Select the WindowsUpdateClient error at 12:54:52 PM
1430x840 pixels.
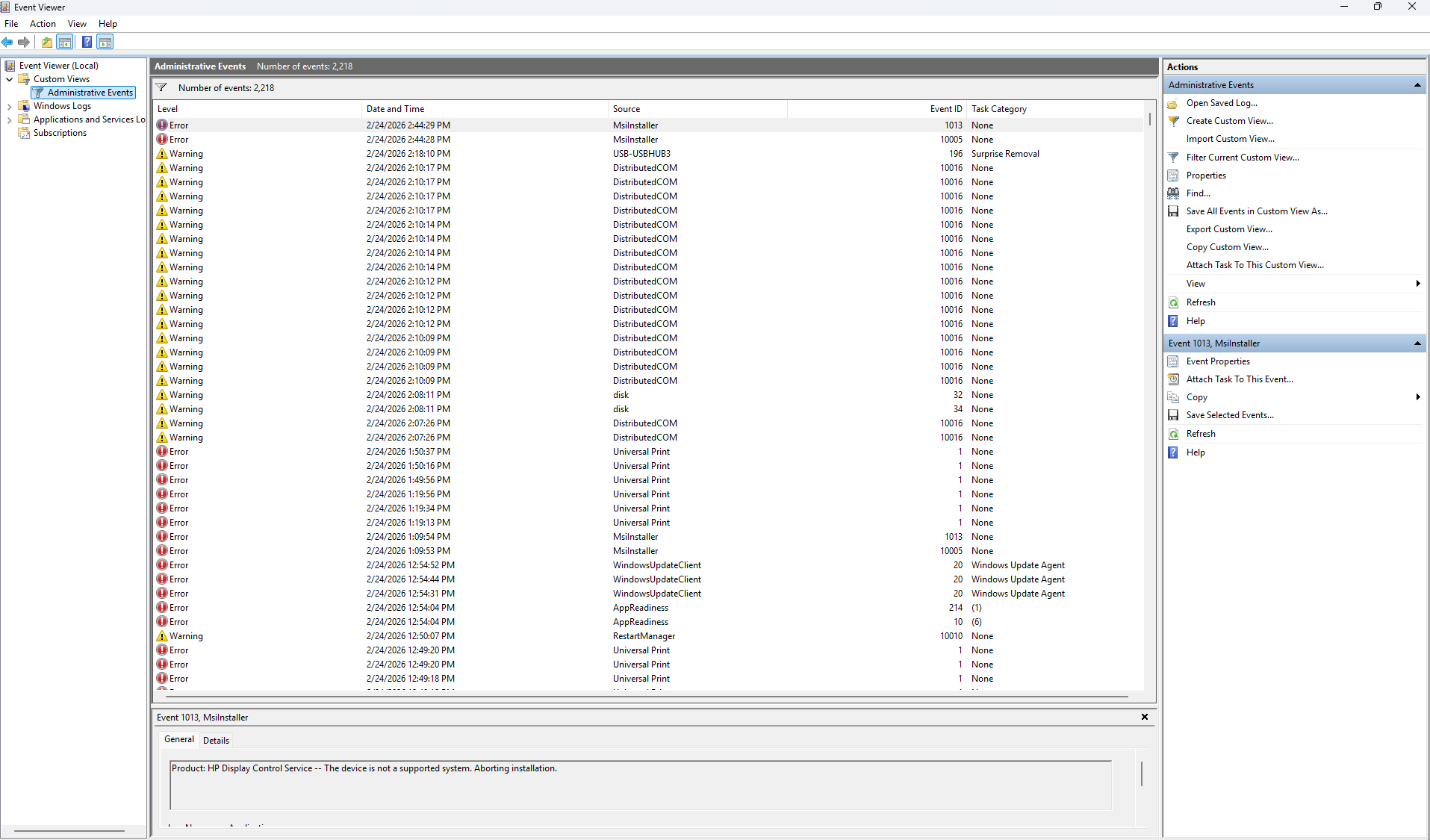click(648, 565)
